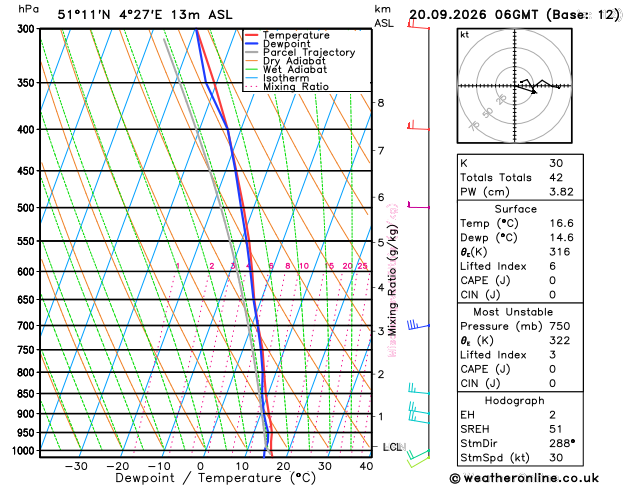629x486 pixels.
Task: Click the yellow-green surface wind barb
Action: tap(419, 462)
